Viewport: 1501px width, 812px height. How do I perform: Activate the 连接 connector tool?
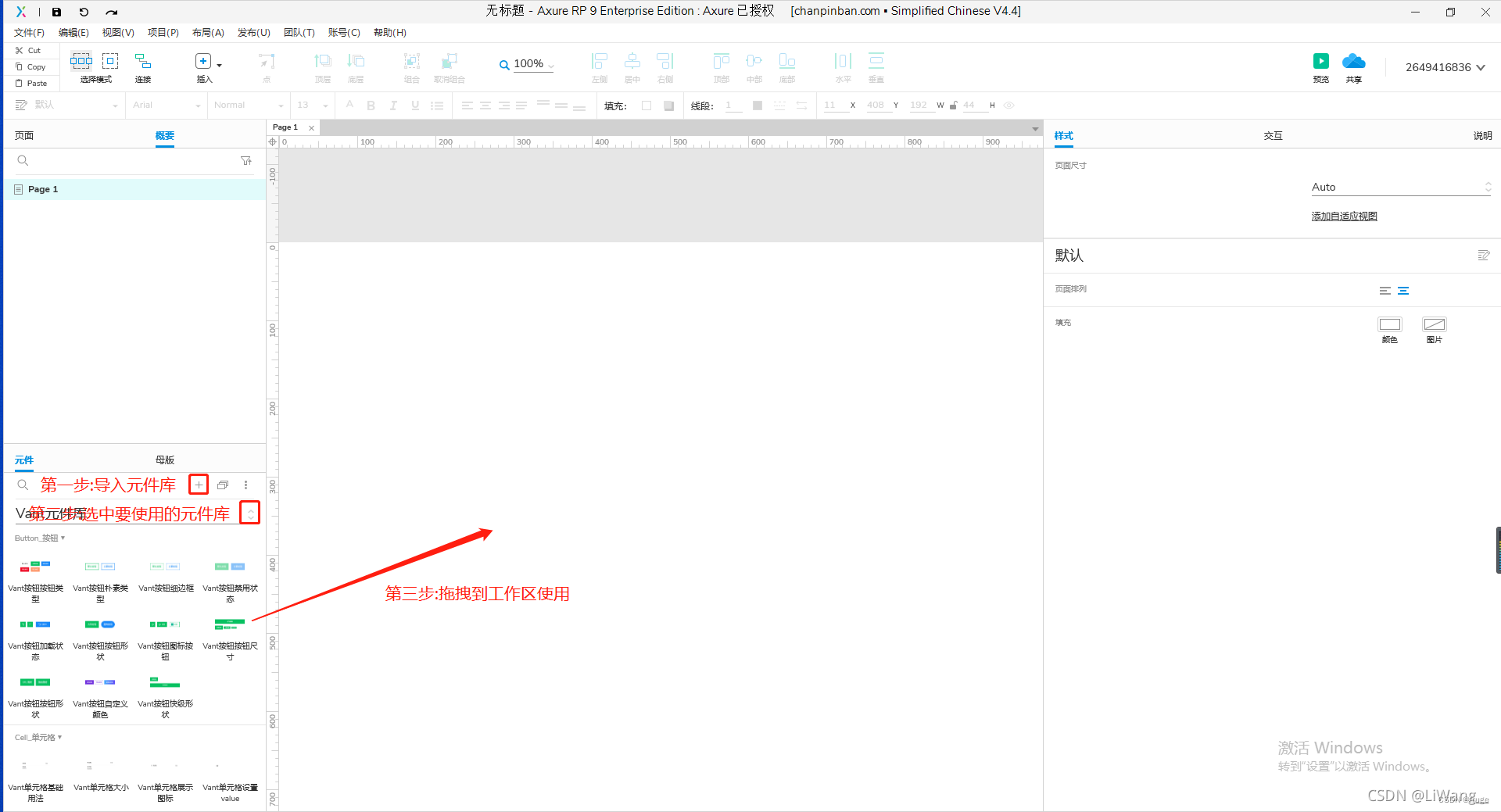tap(143, 67)
